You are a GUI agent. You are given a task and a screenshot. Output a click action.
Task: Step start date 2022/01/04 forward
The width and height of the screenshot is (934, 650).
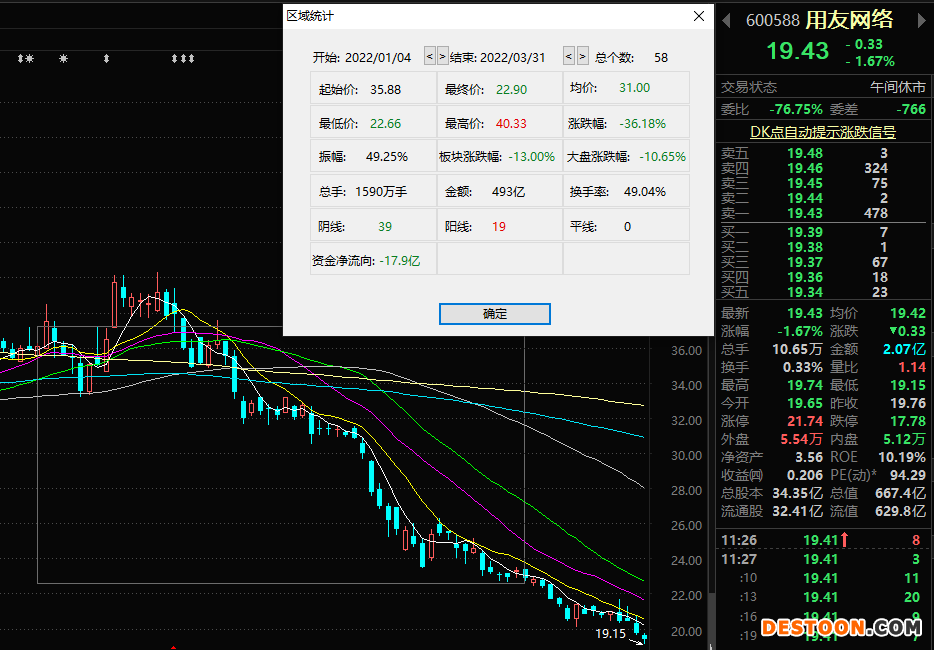click(443, 57)
